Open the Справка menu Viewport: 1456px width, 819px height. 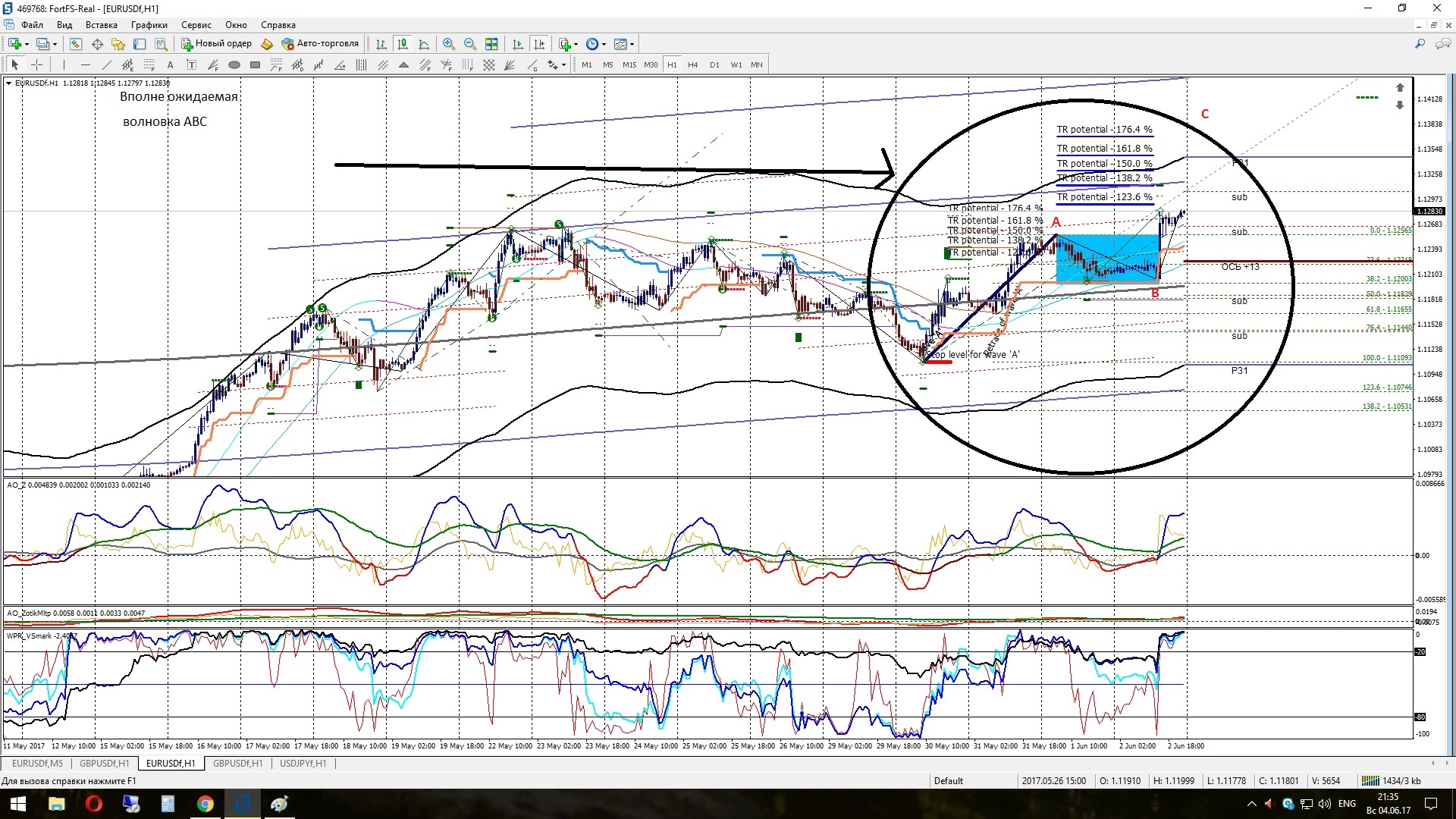(x=278, y=25)
